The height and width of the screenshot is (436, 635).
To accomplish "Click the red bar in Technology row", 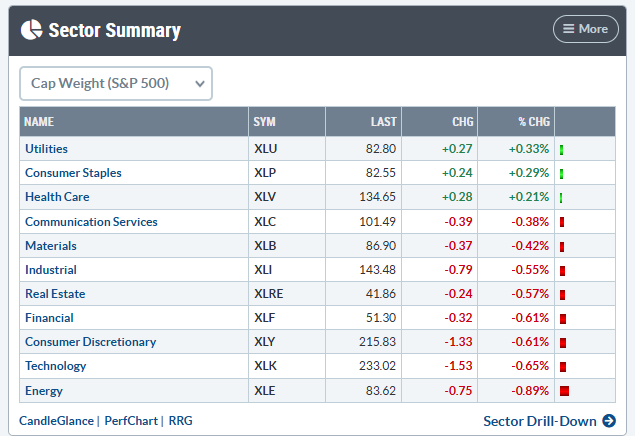I will tap(563, 367).
